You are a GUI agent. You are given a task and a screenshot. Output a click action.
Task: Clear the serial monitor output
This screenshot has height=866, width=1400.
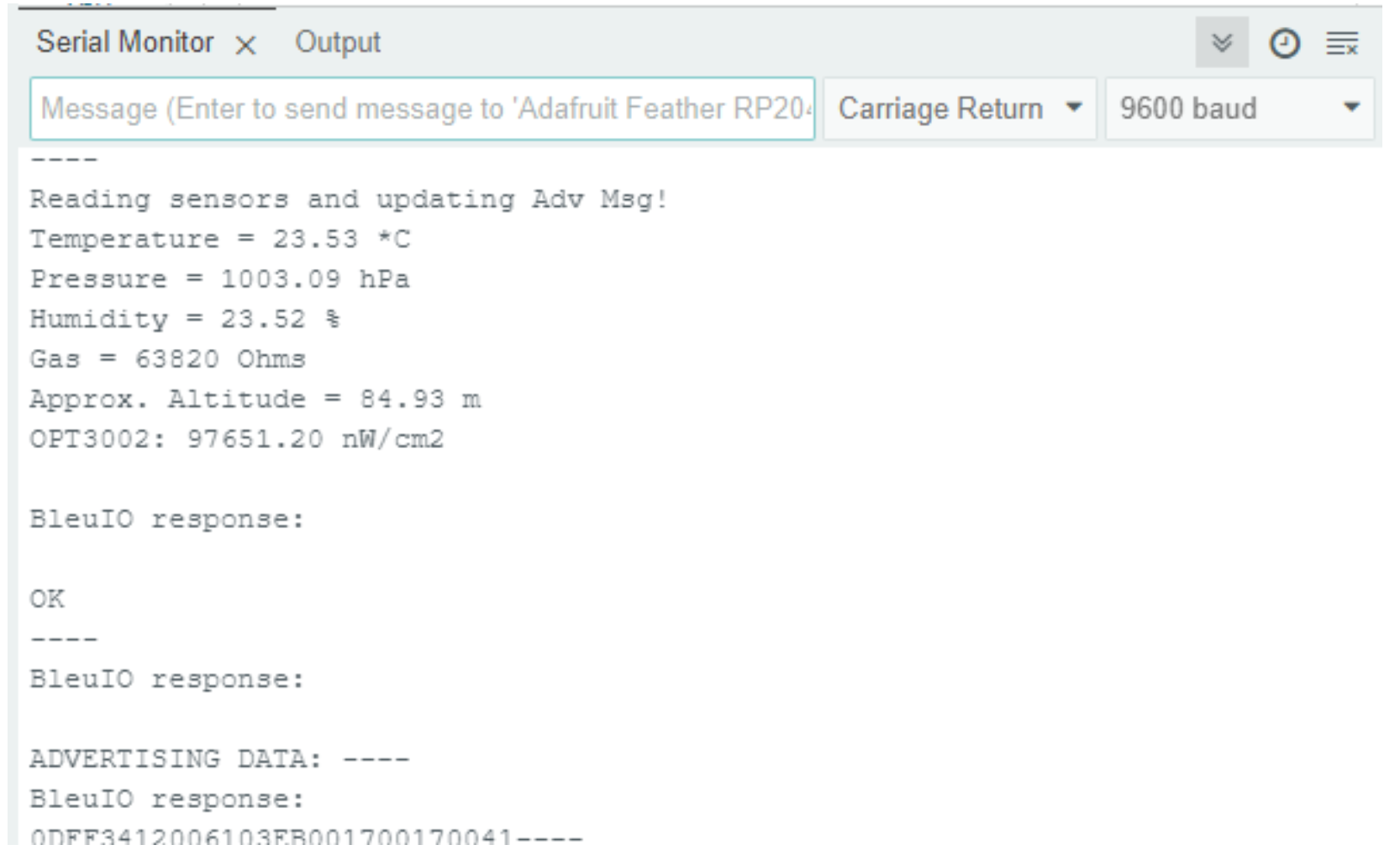click(x=1342, y=44)
